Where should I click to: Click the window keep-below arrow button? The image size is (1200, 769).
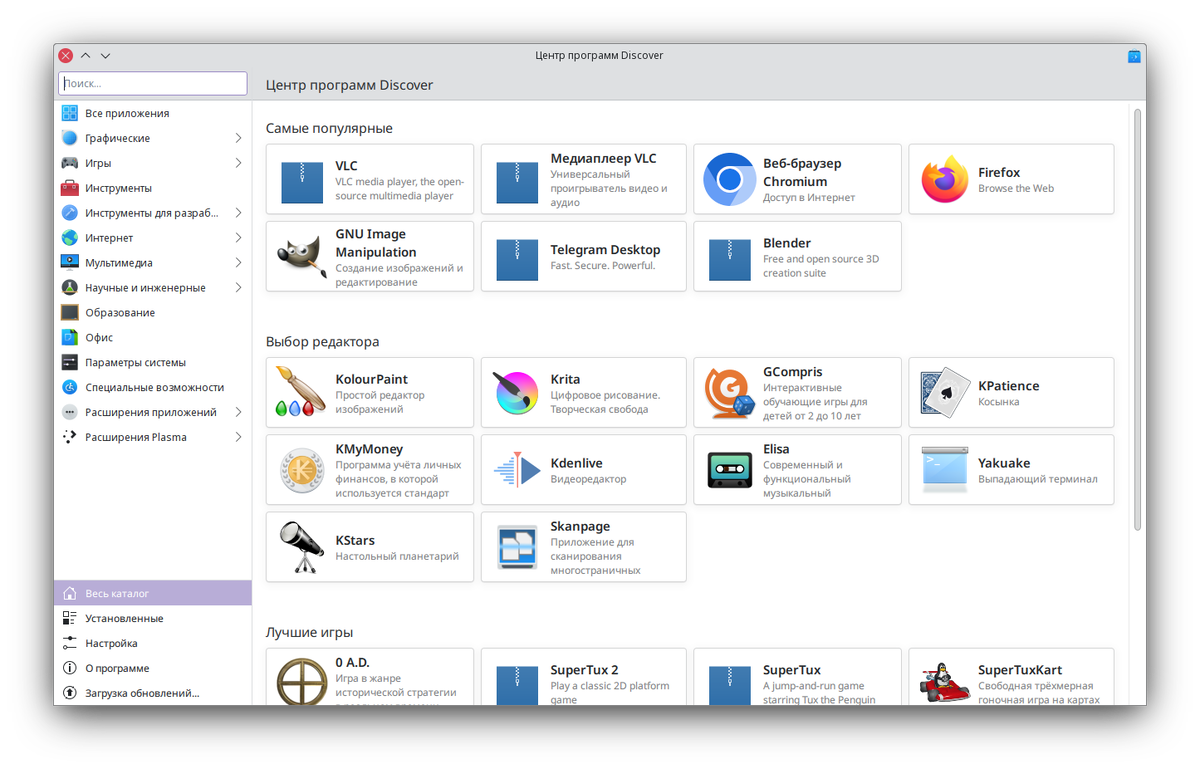coord(105,56)
